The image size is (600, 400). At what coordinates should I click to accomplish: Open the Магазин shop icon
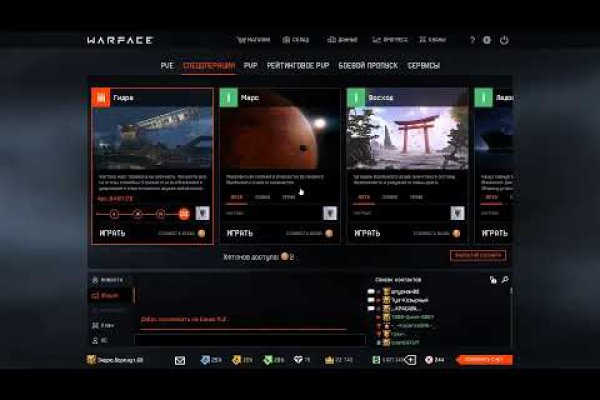click(x=253, y=40)
